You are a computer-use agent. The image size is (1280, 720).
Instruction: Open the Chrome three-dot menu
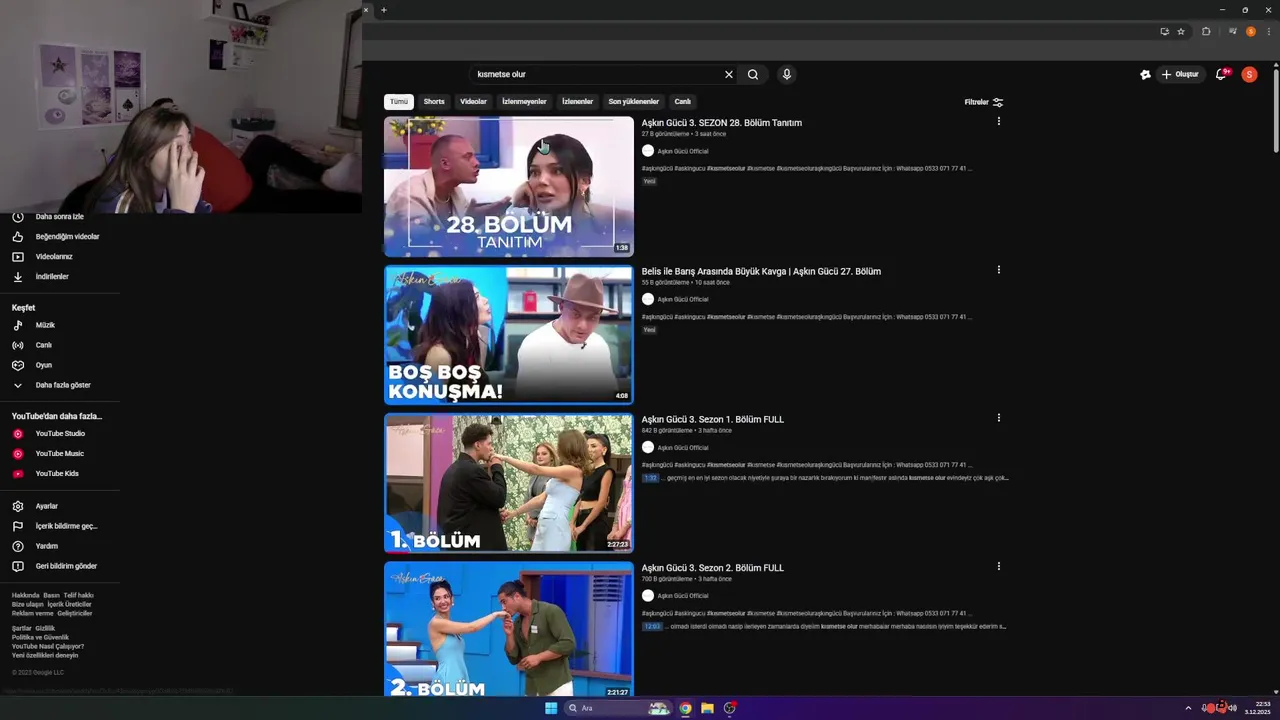[x=1268, y=31]
